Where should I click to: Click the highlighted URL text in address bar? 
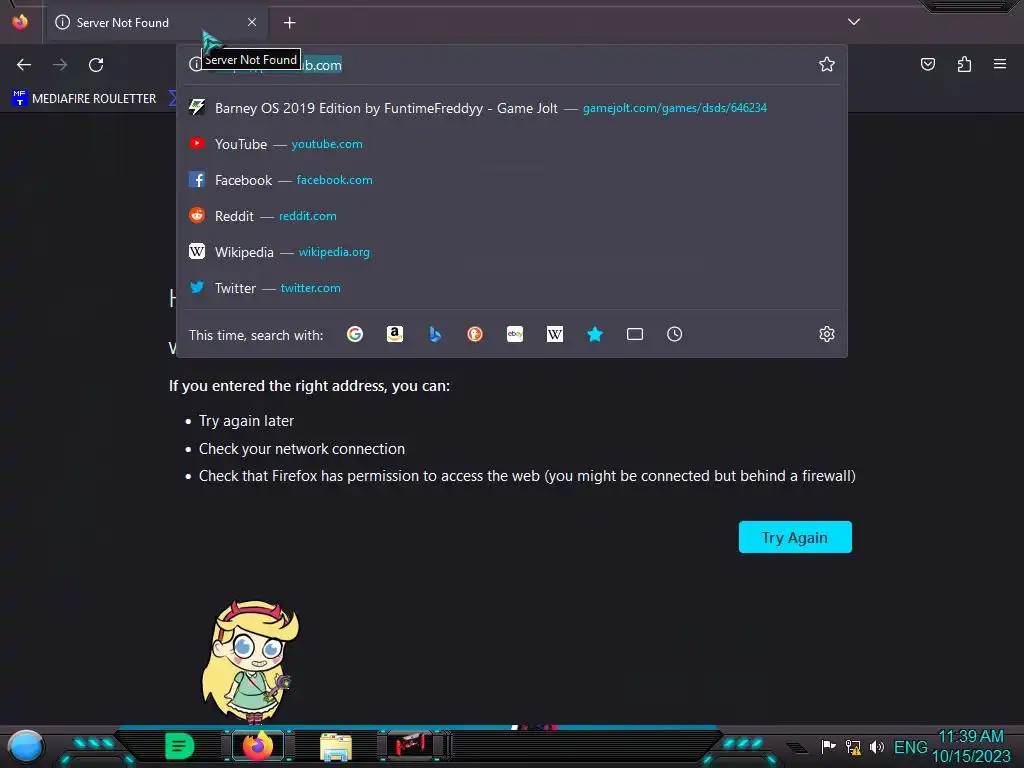(x=323, y=65)
